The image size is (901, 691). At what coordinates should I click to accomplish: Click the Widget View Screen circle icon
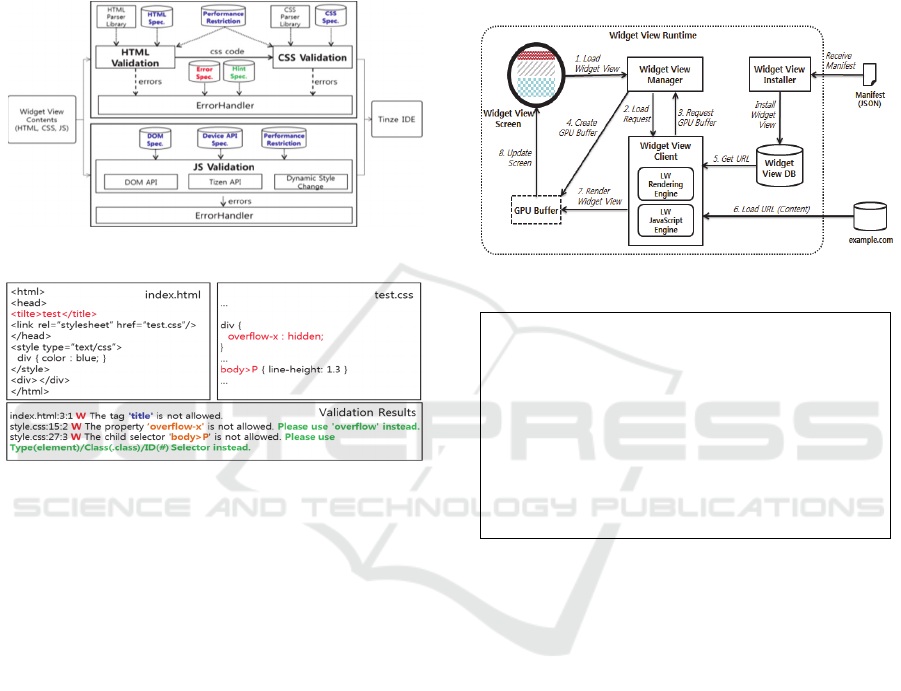coord(541,74)
